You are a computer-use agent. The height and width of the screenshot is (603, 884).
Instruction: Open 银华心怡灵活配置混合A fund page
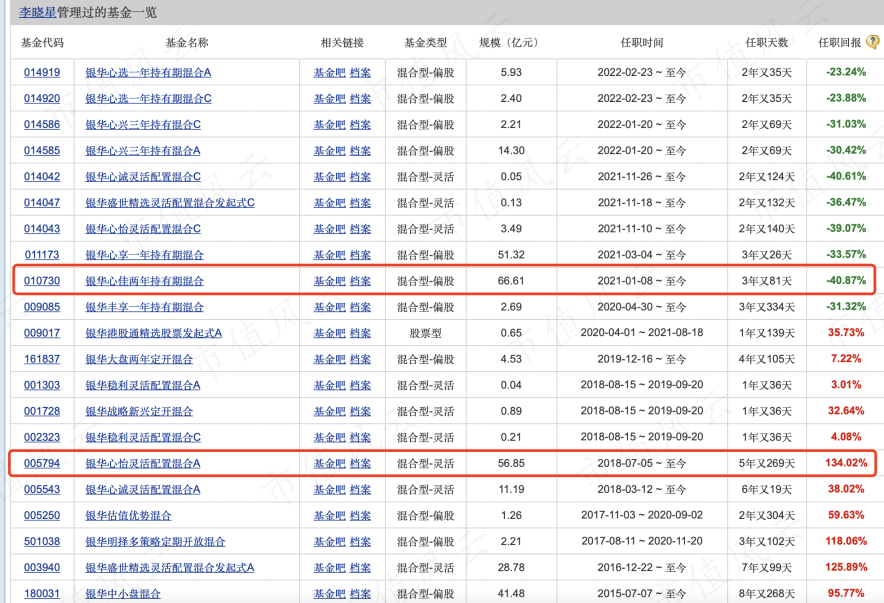143,463
